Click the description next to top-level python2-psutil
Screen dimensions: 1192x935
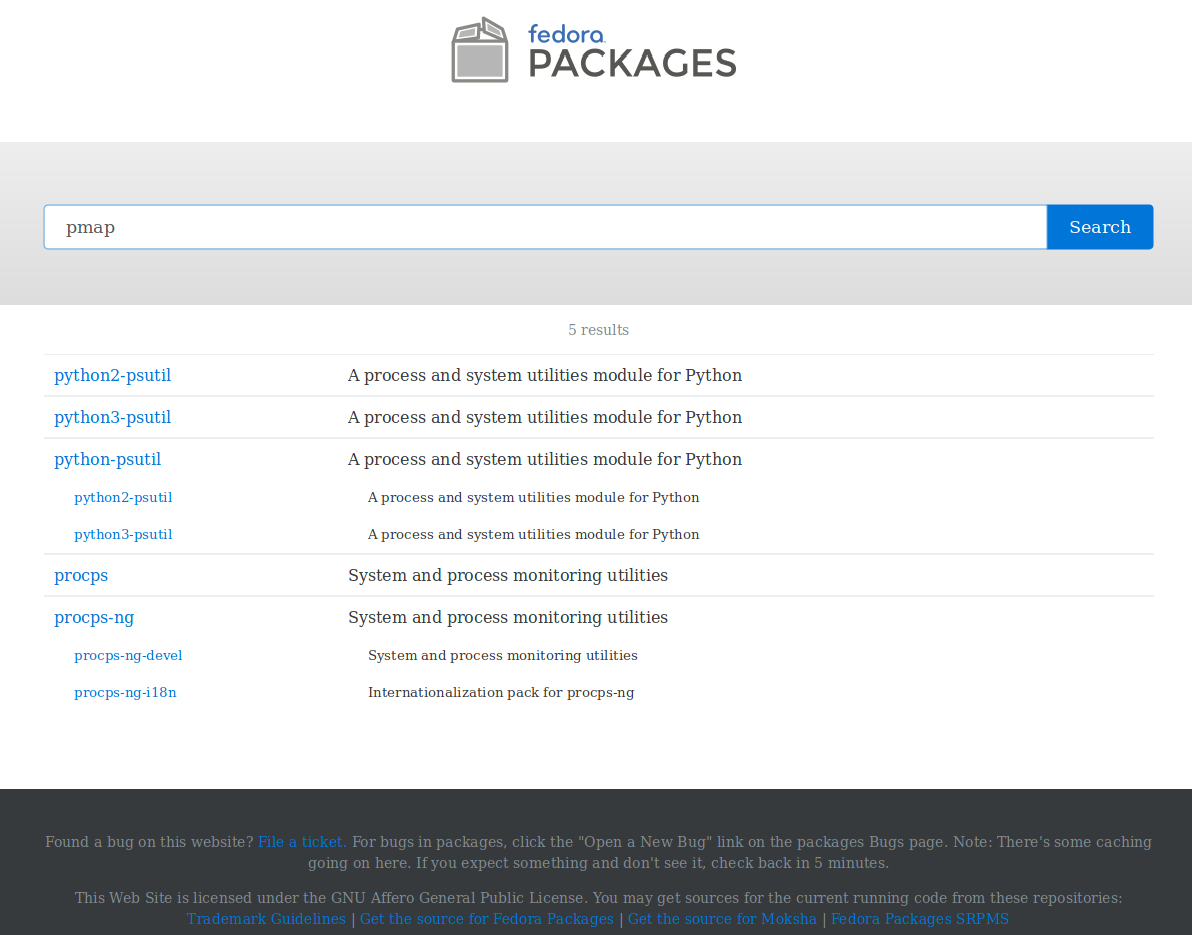point(544,376)
